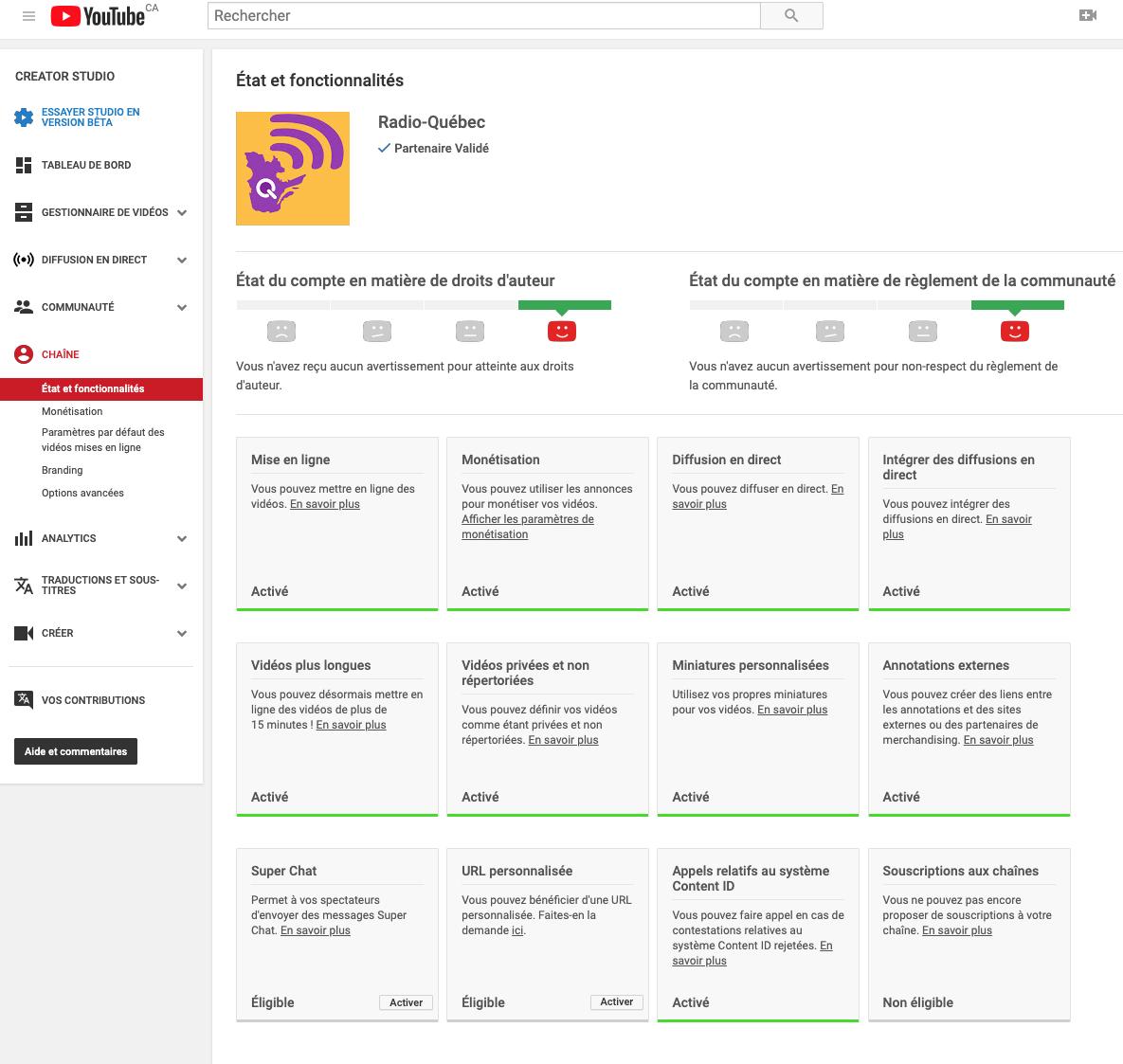Click the beta Studio gear icon
This screenshot has height=1064, width=1123.
coord(24,117)
